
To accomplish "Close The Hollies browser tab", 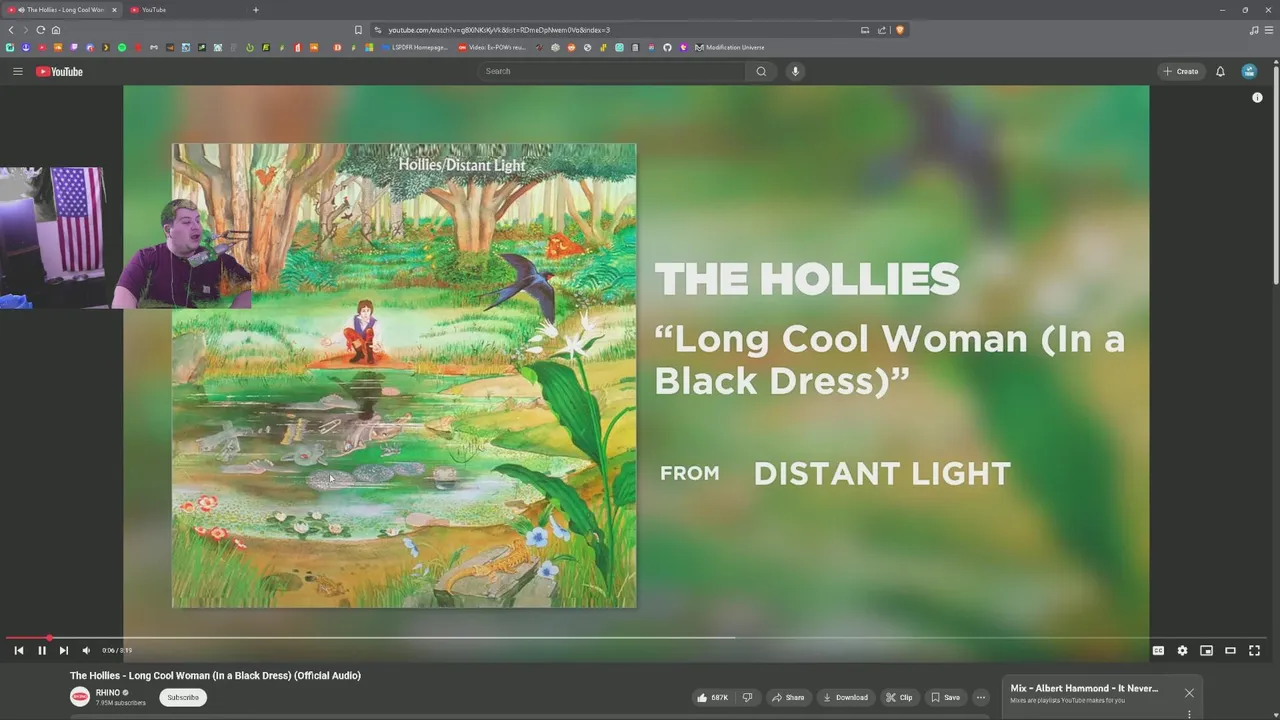I will pyautogui.click(x=114, y=9).
